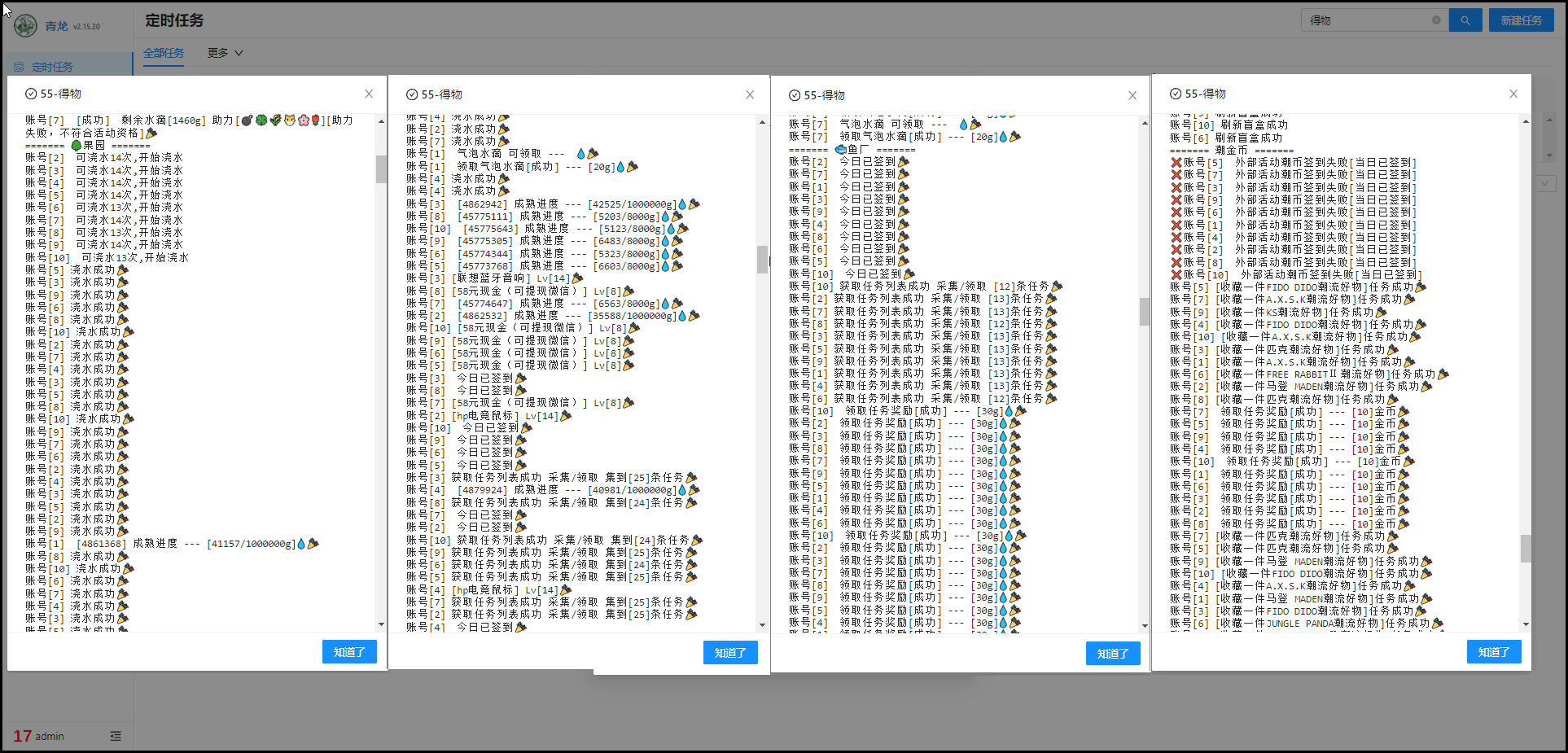Image resolution: width=1568 pixels, height=753 pixels.
Task: Close the log dialog containing the 鱼厂 section
Action: point(1132,95)
